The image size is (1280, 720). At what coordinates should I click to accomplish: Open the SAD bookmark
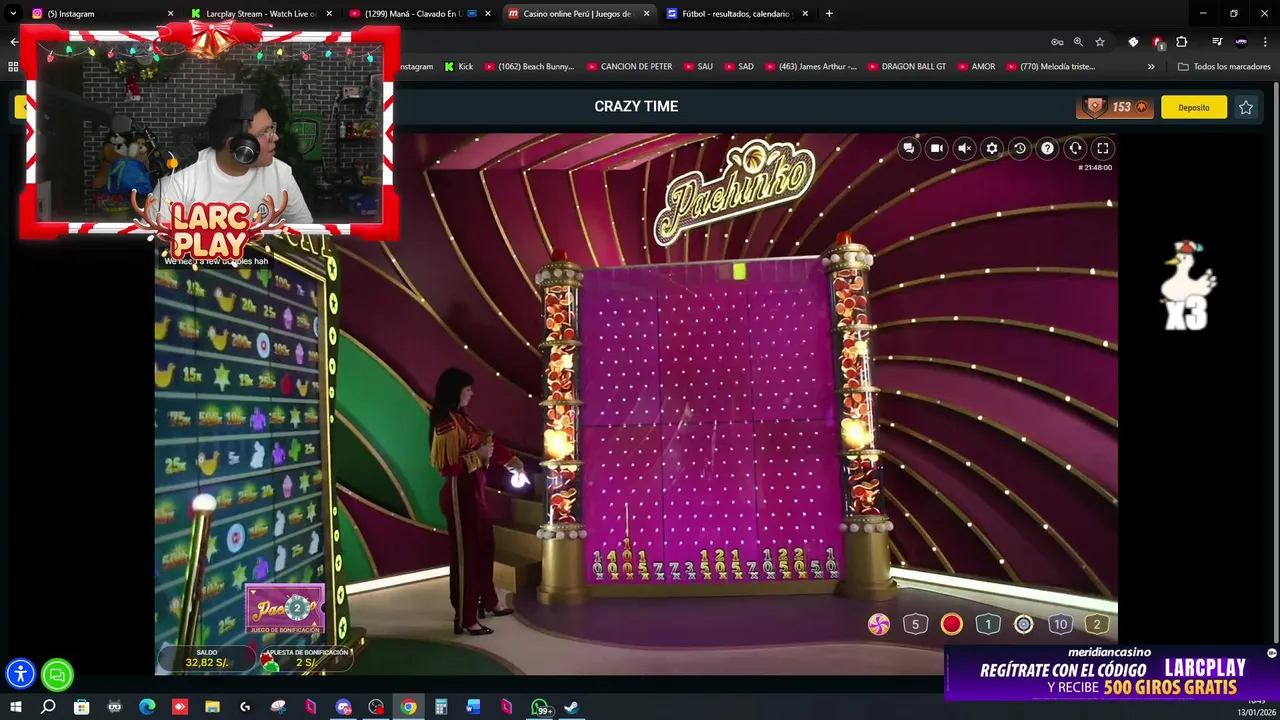(738, 66)
